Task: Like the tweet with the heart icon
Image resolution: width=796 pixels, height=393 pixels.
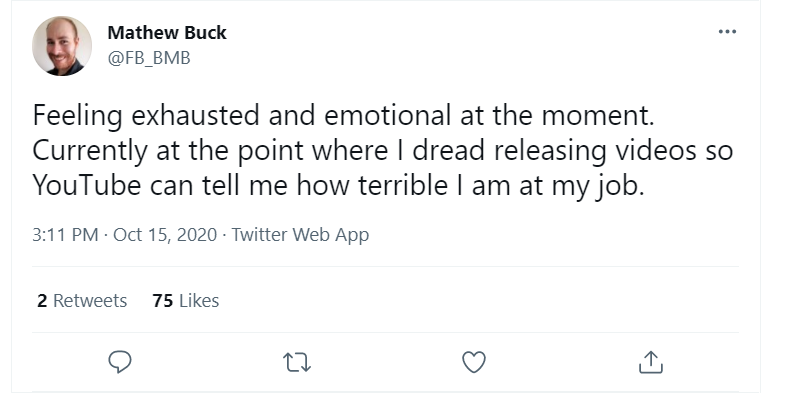Action: (474, 363)
